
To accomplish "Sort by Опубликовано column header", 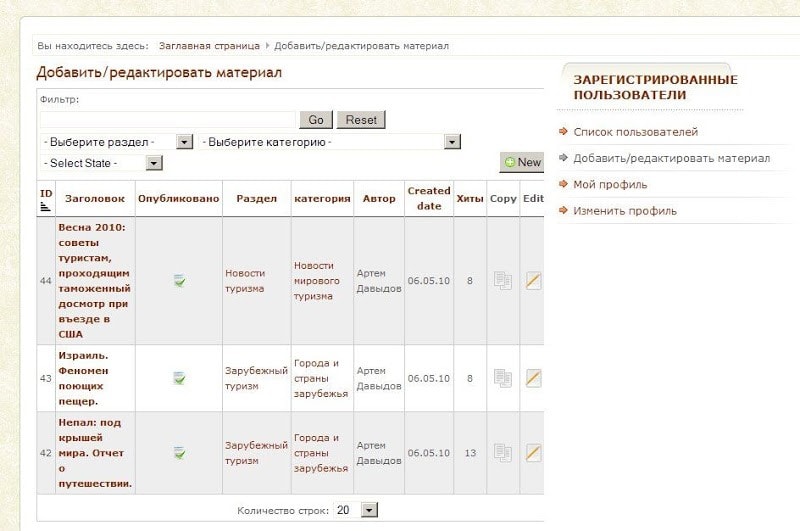I will click(179, 198).
